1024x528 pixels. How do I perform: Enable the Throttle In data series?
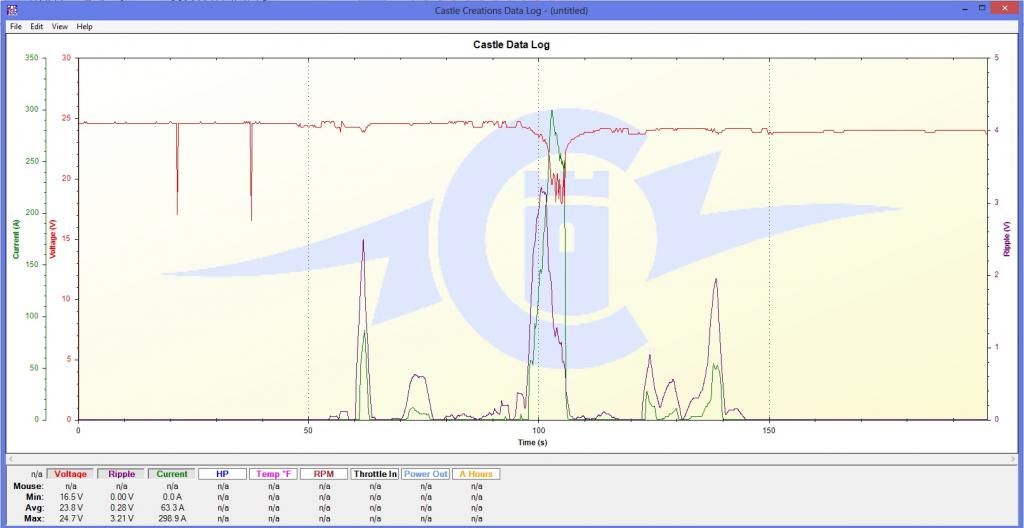coord(375,474)
